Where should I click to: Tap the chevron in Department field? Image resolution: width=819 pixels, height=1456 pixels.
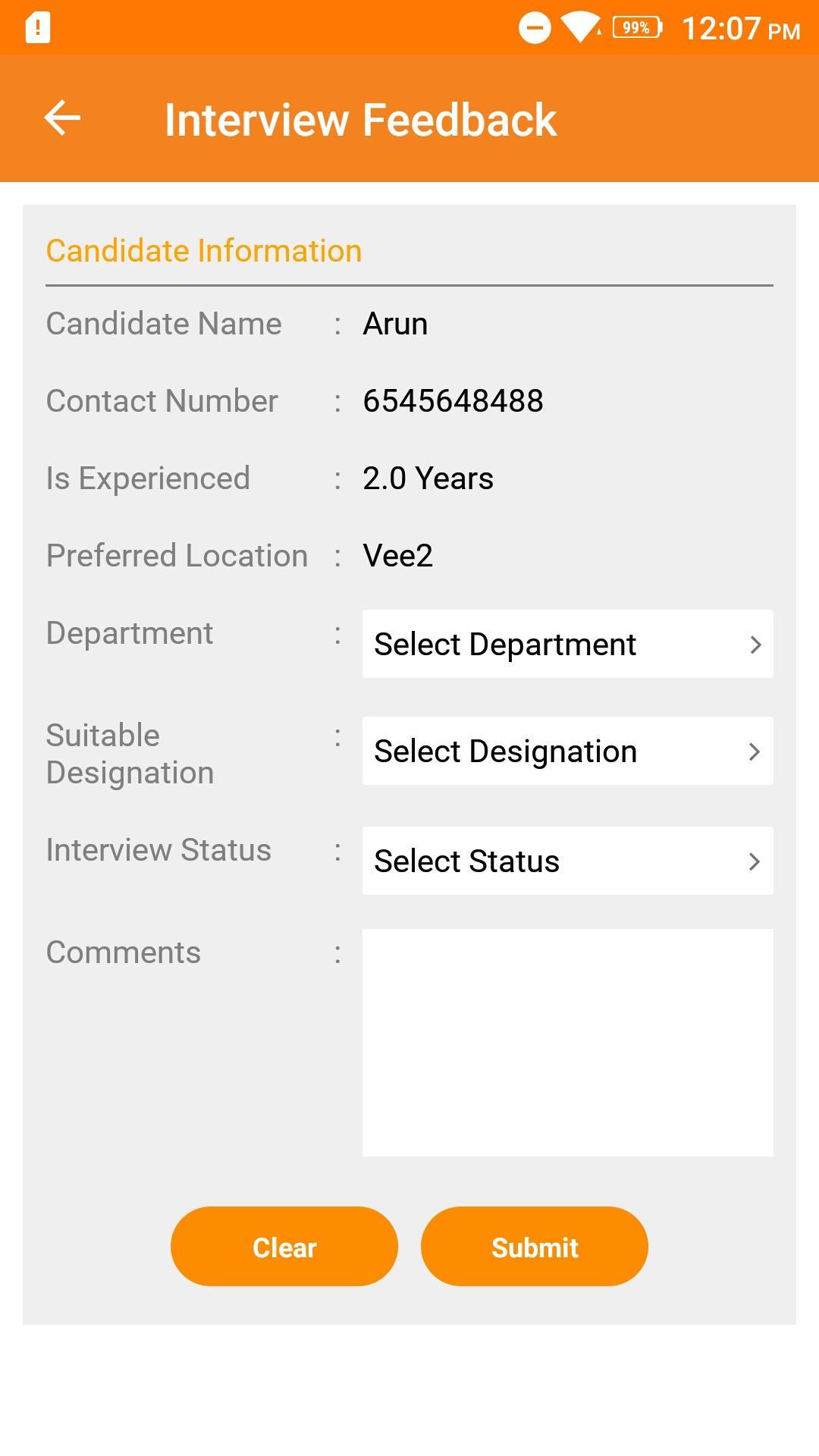pos(755,645)
